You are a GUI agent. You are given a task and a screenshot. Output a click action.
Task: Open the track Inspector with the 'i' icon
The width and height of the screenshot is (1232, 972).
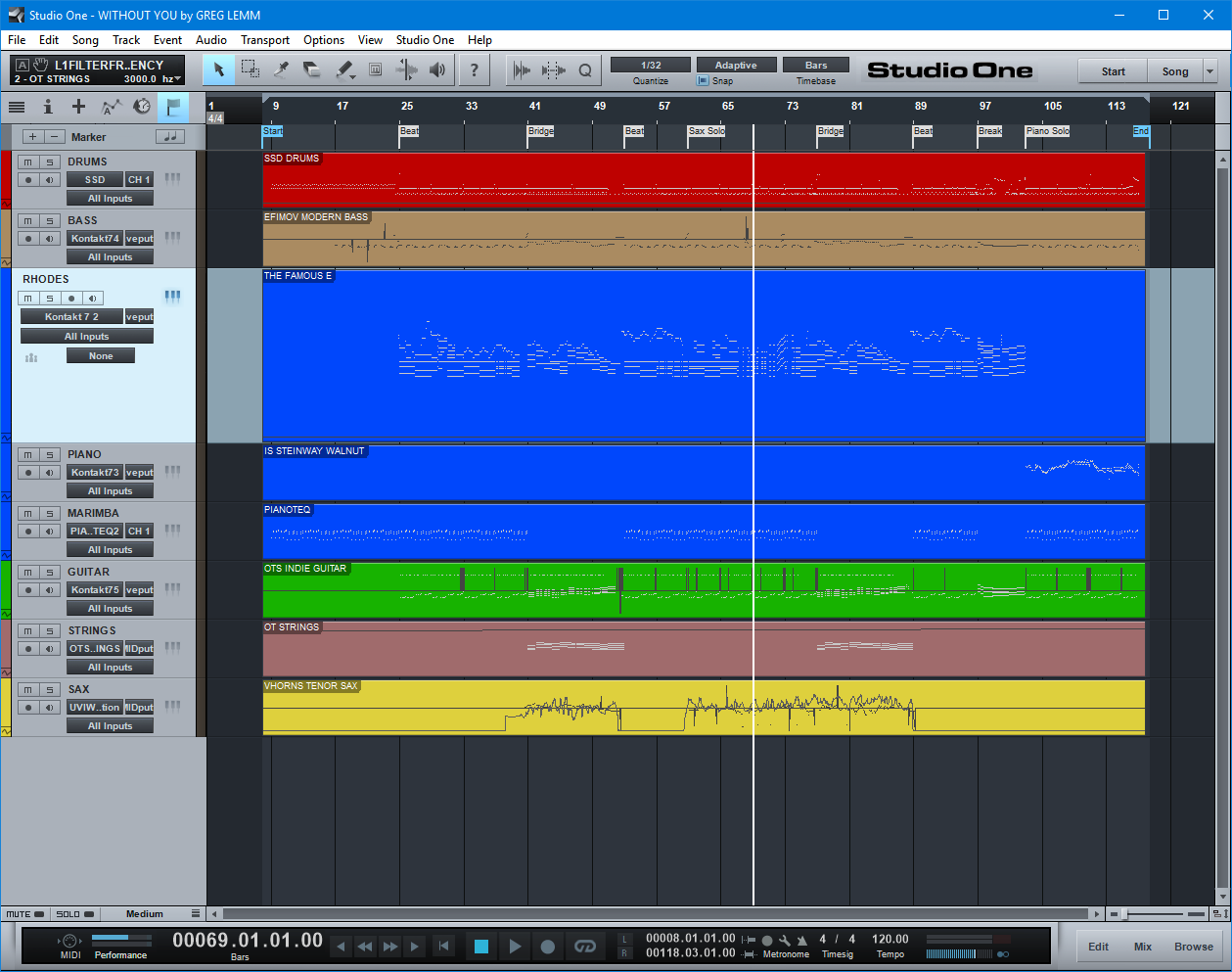(x=47, y=107)
